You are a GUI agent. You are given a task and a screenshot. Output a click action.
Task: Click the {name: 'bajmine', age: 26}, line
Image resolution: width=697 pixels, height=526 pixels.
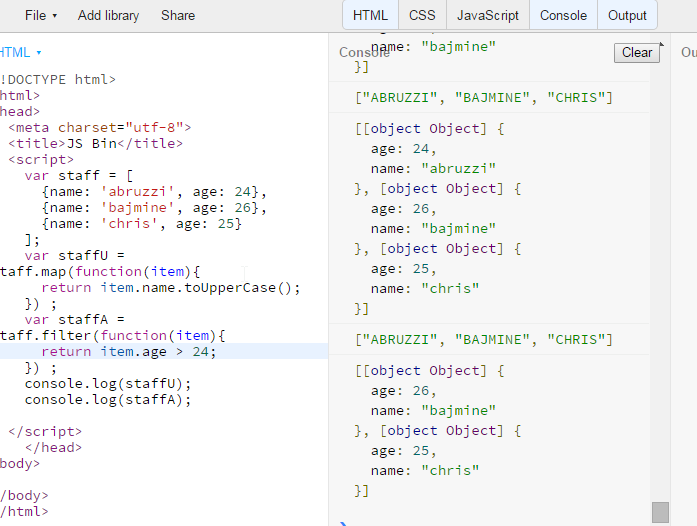click(154, 208)
